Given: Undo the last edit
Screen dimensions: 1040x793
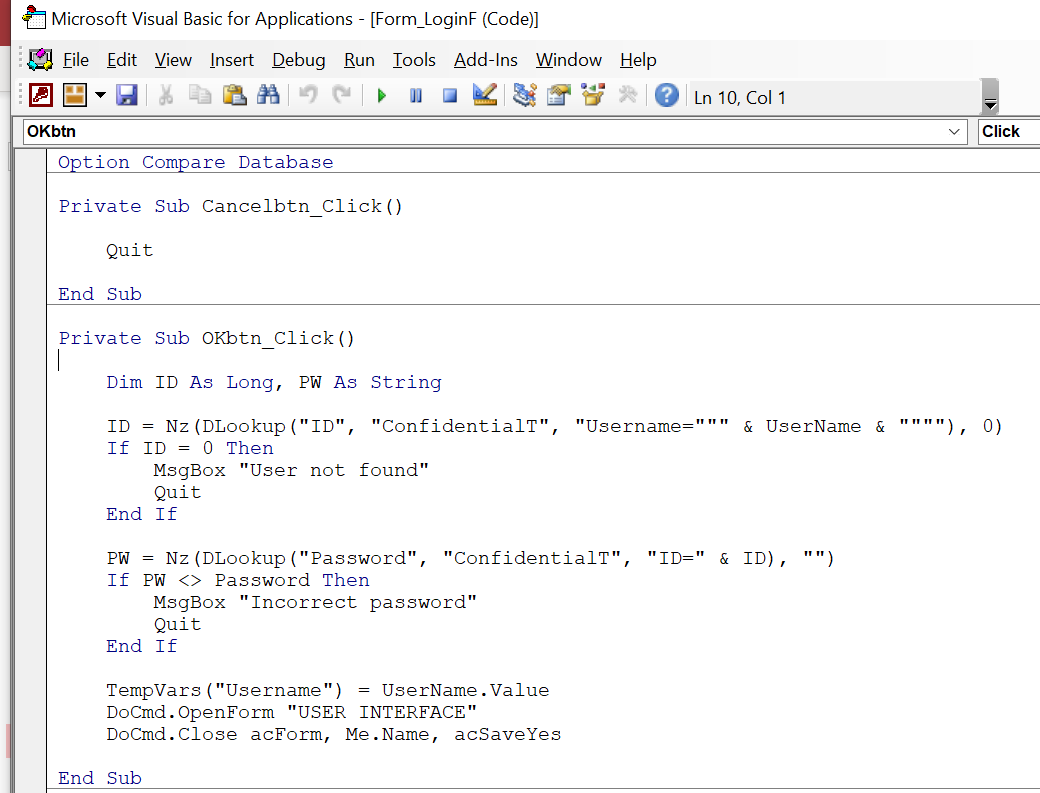Looking at the screenshot, I should 307,95.
